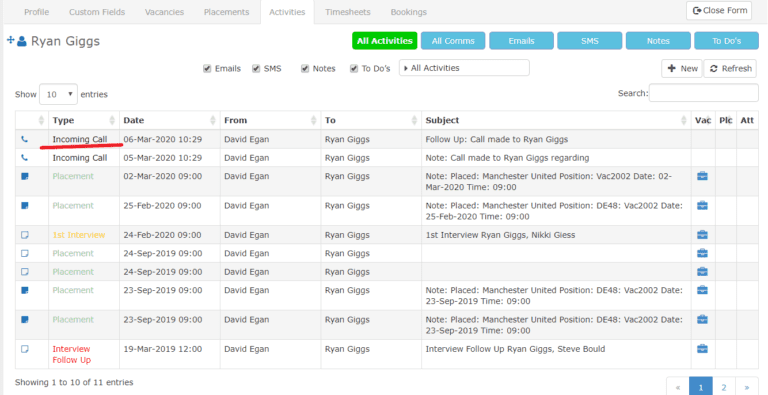Switch to the Profile tab
Screen dimensions: 768x395
37,12
